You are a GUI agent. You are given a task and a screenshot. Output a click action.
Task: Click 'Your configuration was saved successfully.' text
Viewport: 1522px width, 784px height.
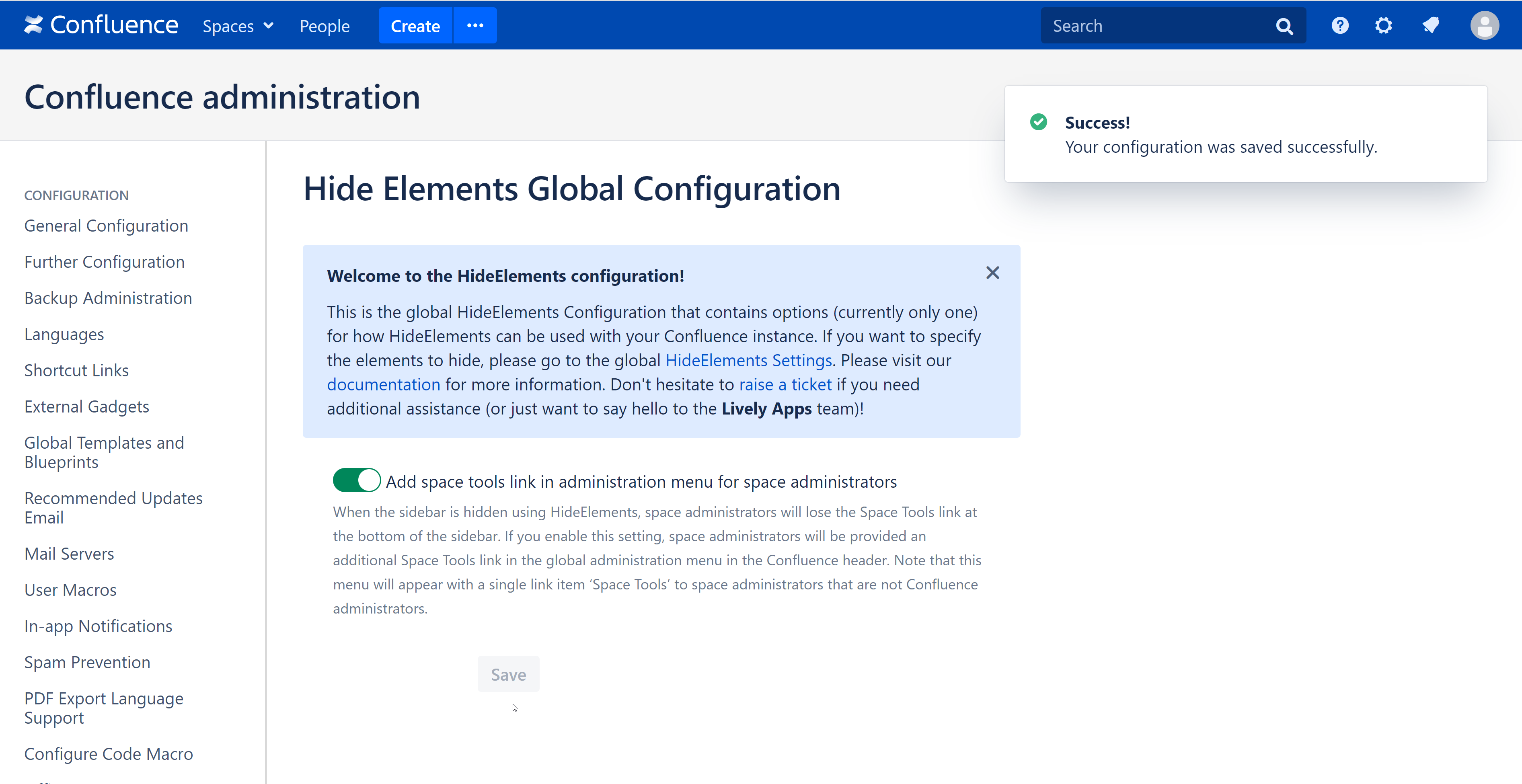coord(1221,147)
